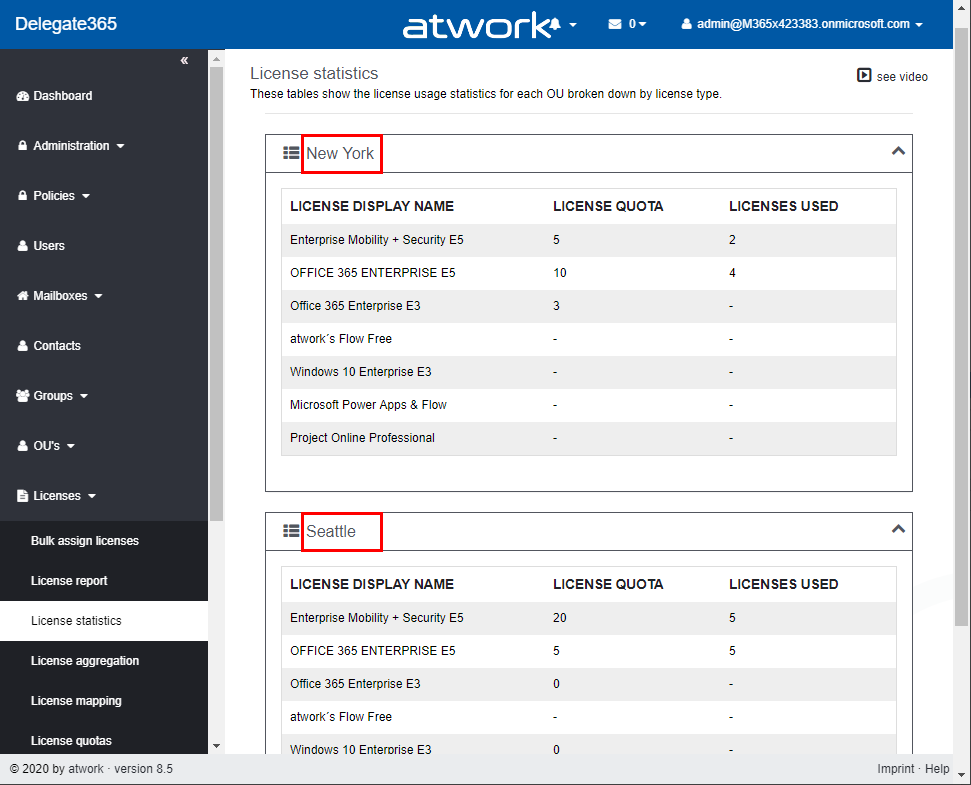Open Dashboard from the sidebar

pos(62,96)
